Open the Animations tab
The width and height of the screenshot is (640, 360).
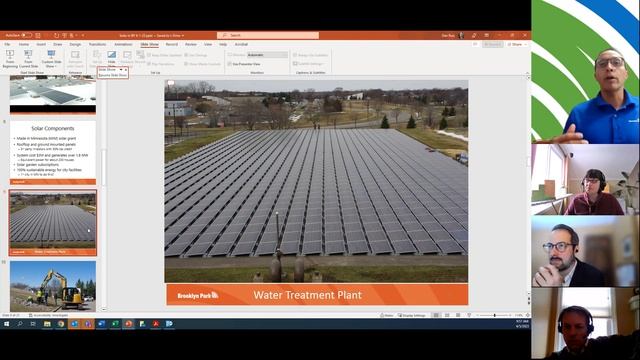[x=123, y=44]
